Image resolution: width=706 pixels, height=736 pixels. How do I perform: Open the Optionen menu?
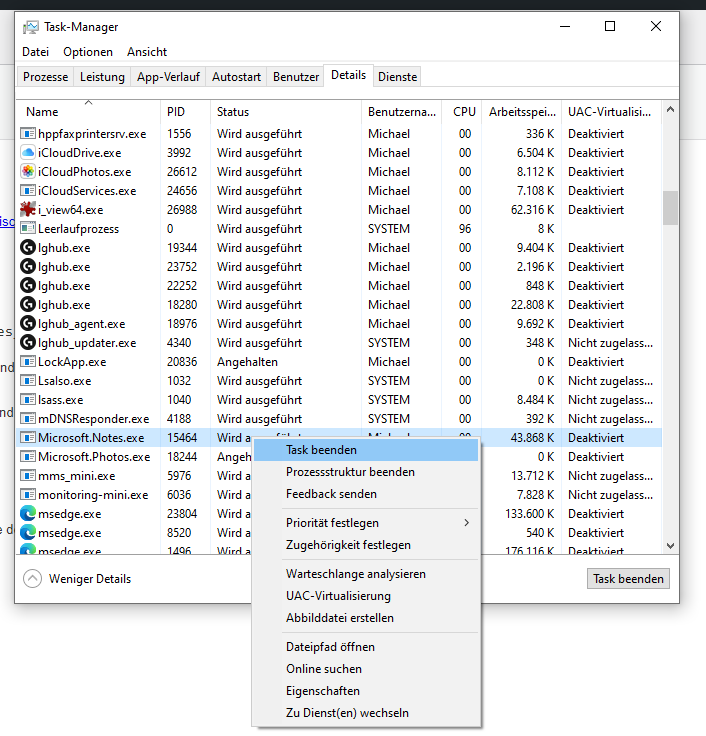pyautogui.click(x=88, y=52)
